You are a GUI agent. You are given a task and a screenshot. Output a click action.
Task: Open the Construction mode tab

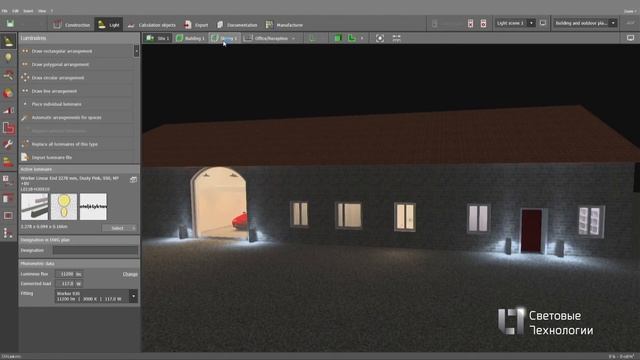click(71, 25)
